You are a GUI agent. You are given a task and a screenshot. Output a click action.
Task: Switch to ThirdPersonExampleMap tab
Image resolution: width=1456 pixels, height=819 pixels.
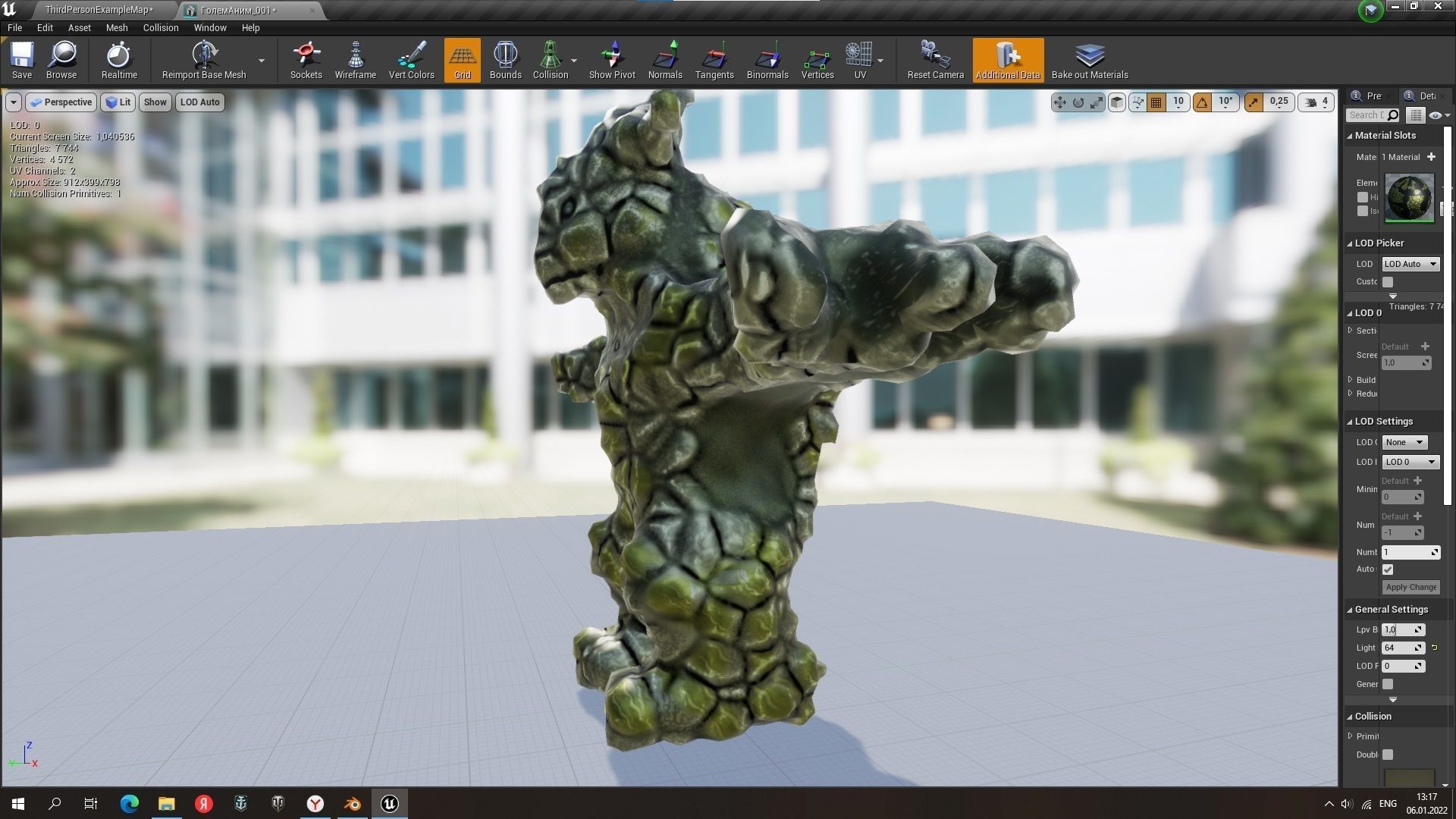(x=99, y=10)
